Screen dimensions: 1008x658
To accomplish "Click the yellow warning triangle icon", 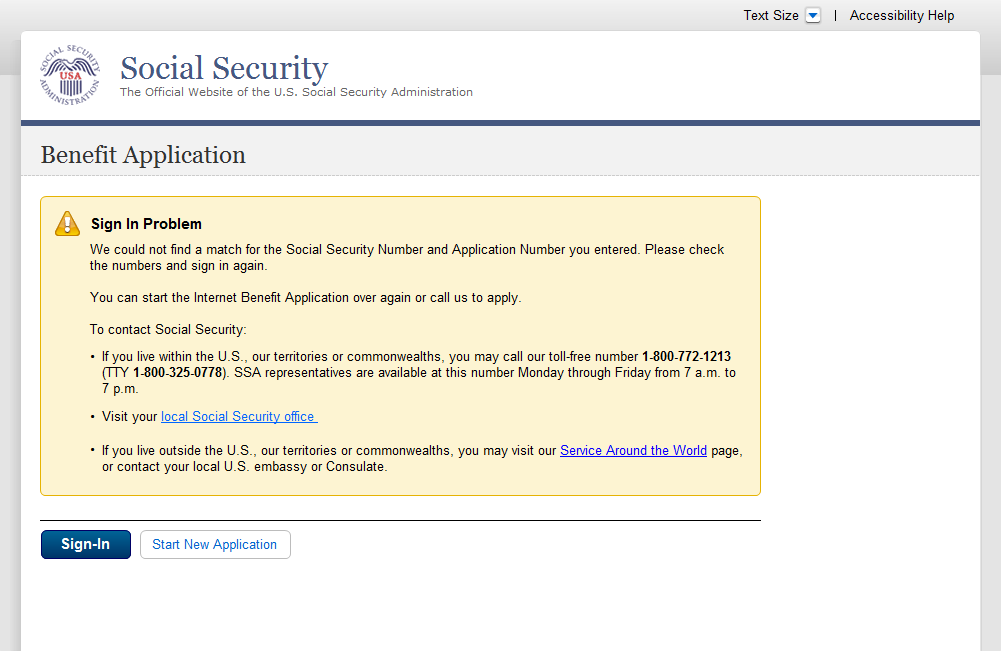I will tap(67, 223).
